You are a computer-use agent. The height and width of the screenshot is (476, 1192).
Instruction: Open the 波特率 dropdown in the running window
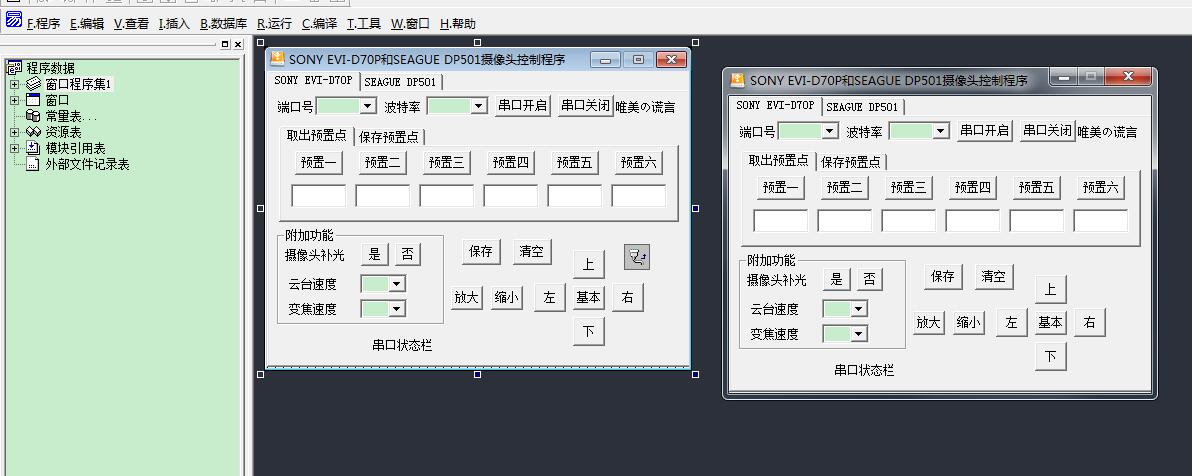[941, 131]
